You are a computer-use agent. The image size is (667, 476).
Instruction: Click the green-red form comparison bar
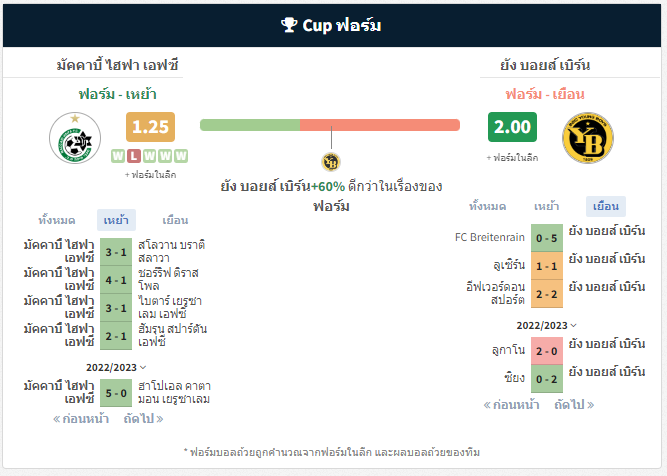click(x=330, y=125)
